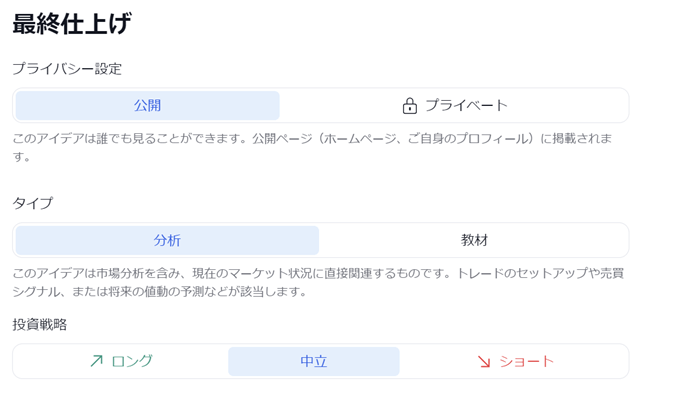The image size is (680, 401).
Task: Select 公開 privacy option
Action: coord(147,105)
